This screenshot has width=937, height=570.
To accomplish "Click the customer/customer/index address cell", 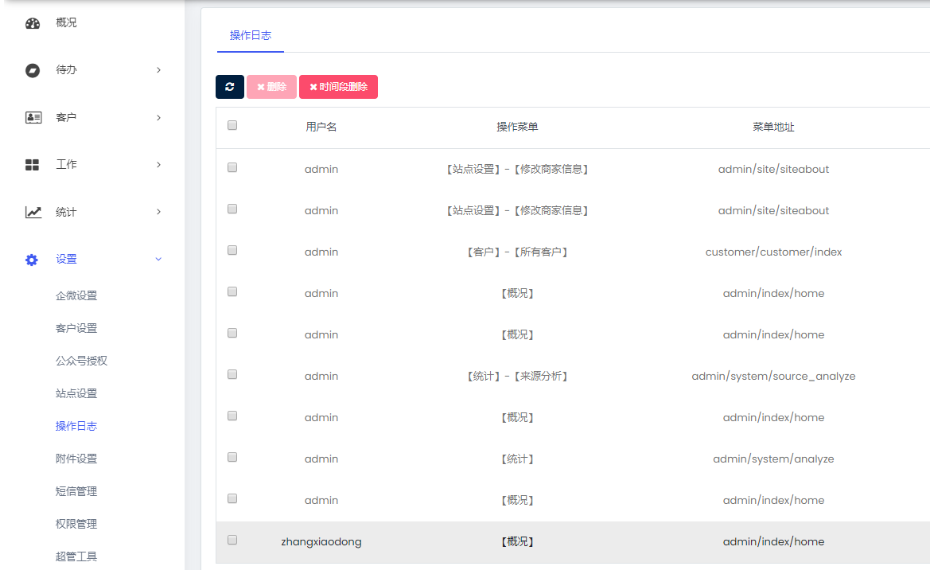I will [x=773, y=252].
